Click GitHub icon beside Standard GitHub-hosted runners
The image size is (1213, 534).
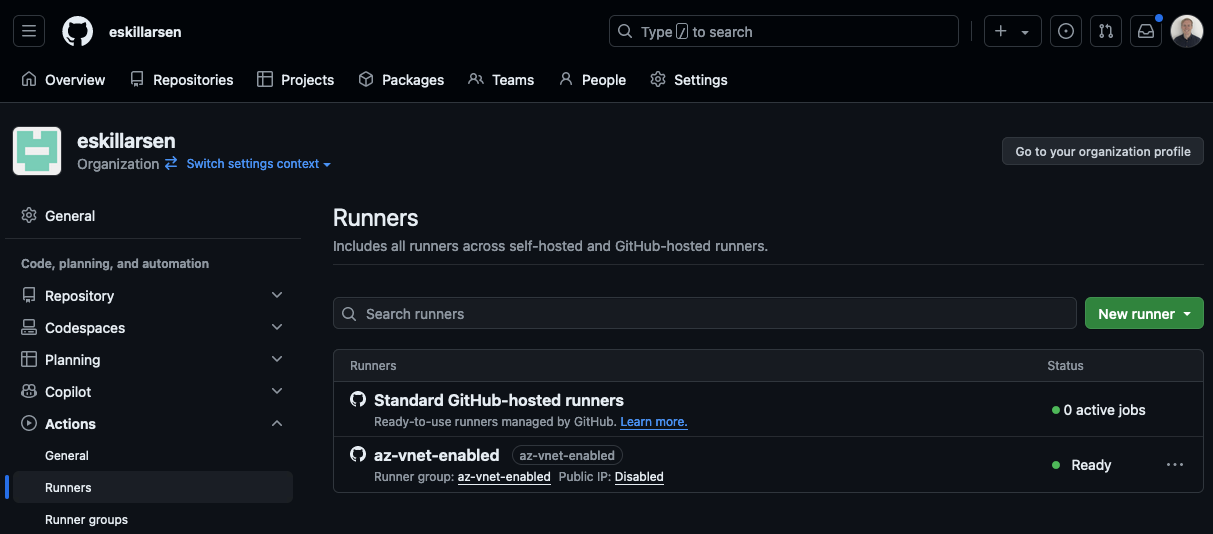coord(358,399)
